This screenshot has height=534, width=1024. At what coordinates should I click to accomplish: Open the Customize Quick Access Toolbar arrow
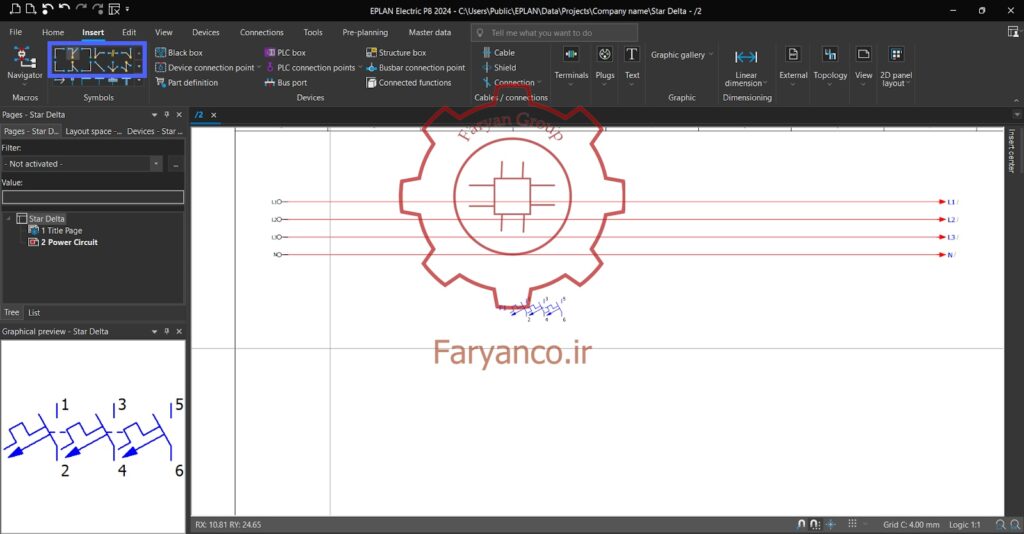pos(127,9)
